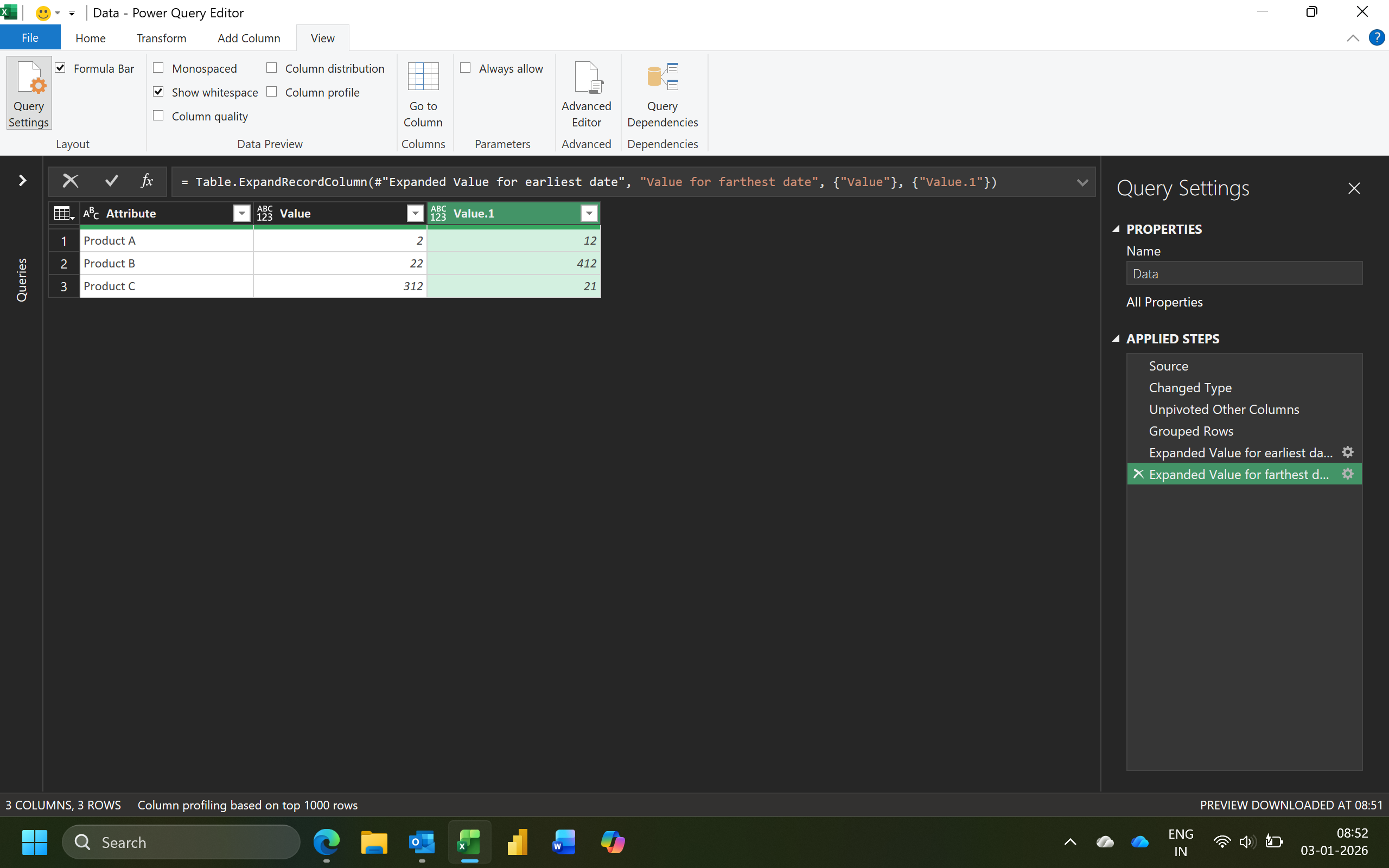Switch to the Home tab
1389x868 pixels.
pyautogui.click(x=91, y=38)
